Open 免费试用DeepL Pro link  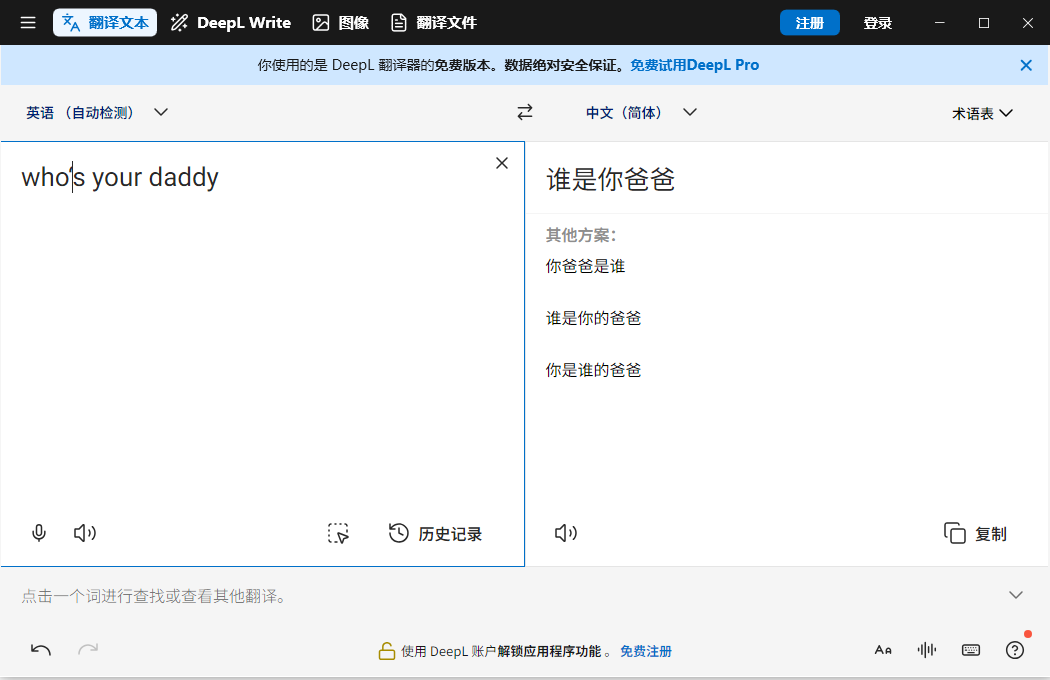click(x=694, y=65)
